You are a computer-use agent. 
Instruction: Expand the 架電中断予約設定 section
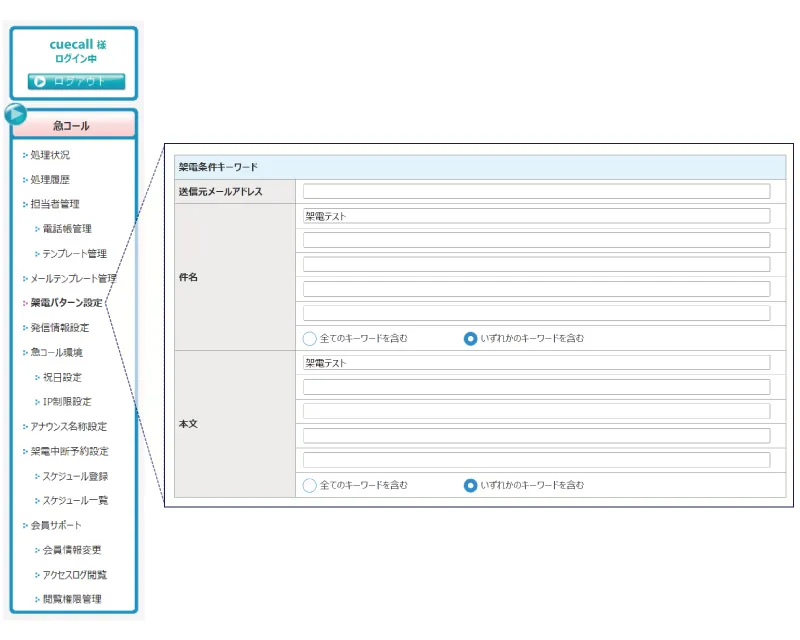[x=69, y=451]
